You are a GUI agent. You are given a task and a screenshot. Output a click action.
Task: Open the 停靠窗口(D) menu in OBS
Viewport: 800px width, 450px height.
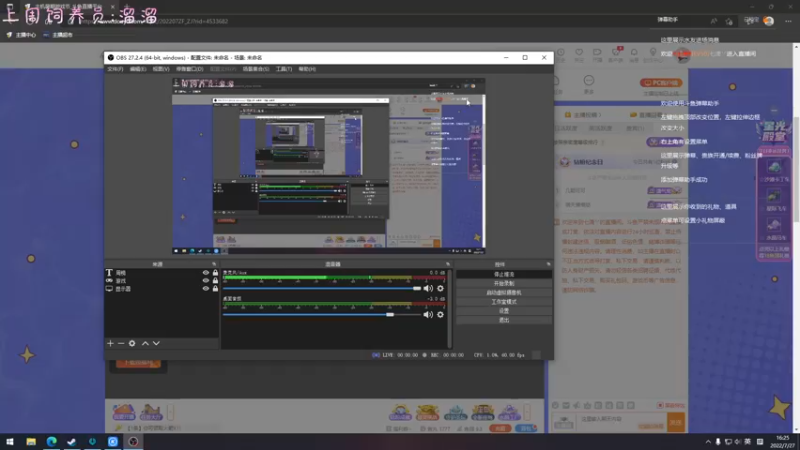(190, 69)
